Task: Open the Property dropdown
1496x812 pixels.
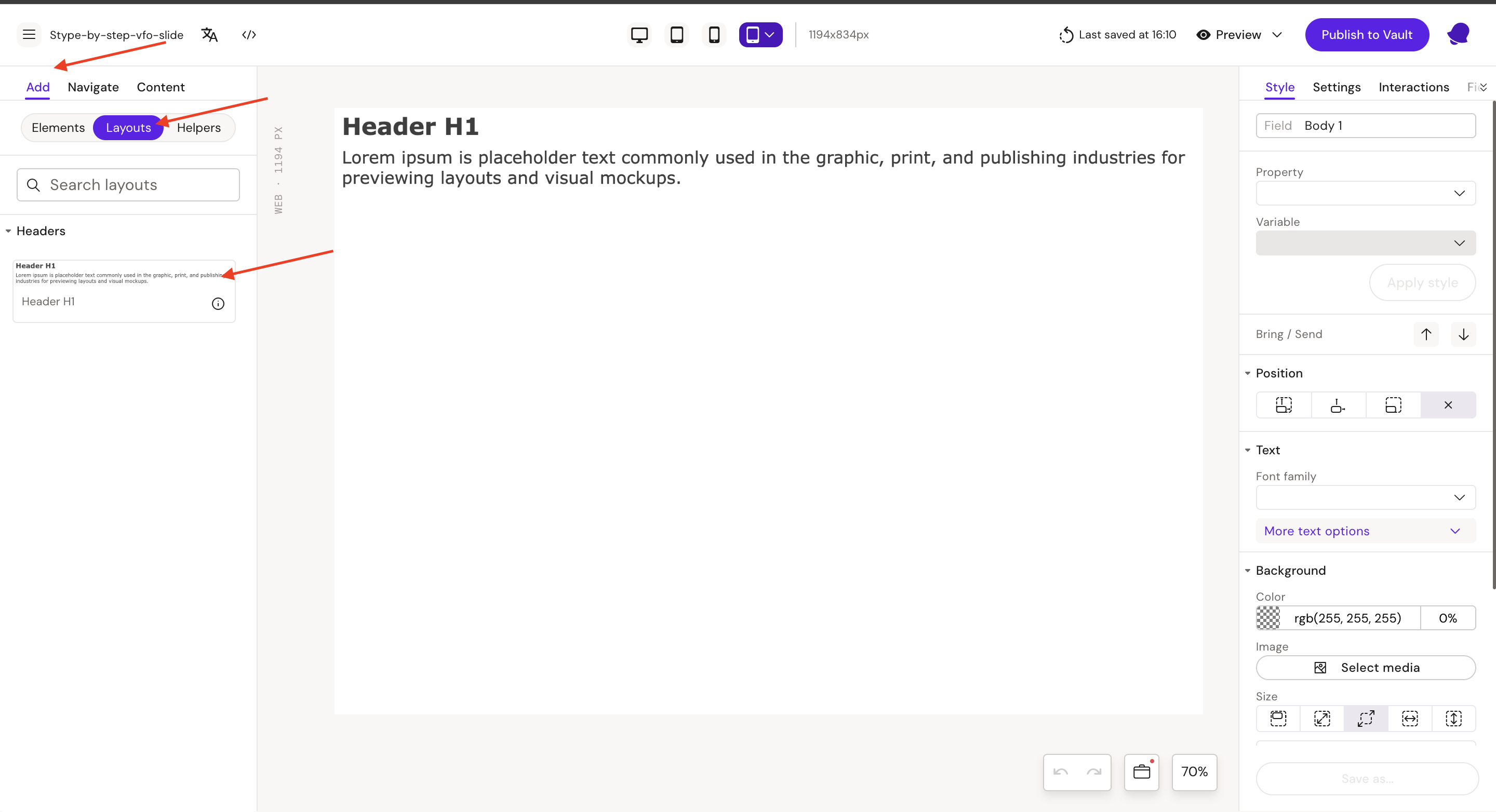Action: [x=1365, y=193]
